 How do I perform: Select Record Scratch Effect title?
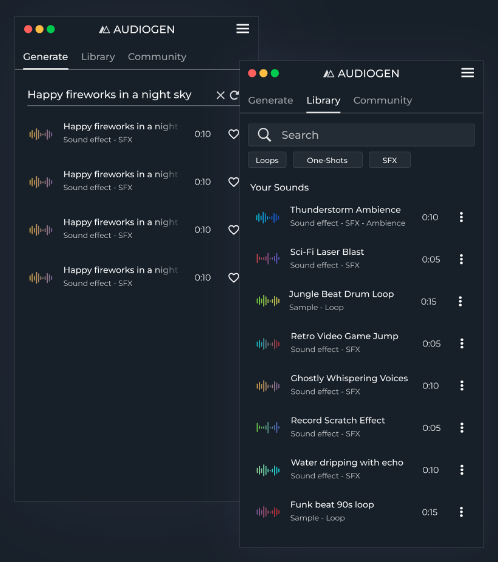pyautogui.click(x=338, y=420)
